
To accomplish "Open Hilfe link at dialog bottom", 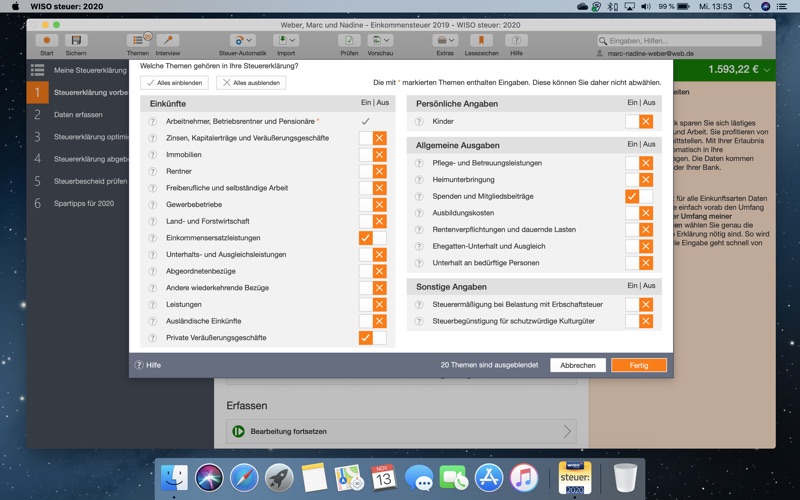I will pyautogui.click(x=147, y=365).
